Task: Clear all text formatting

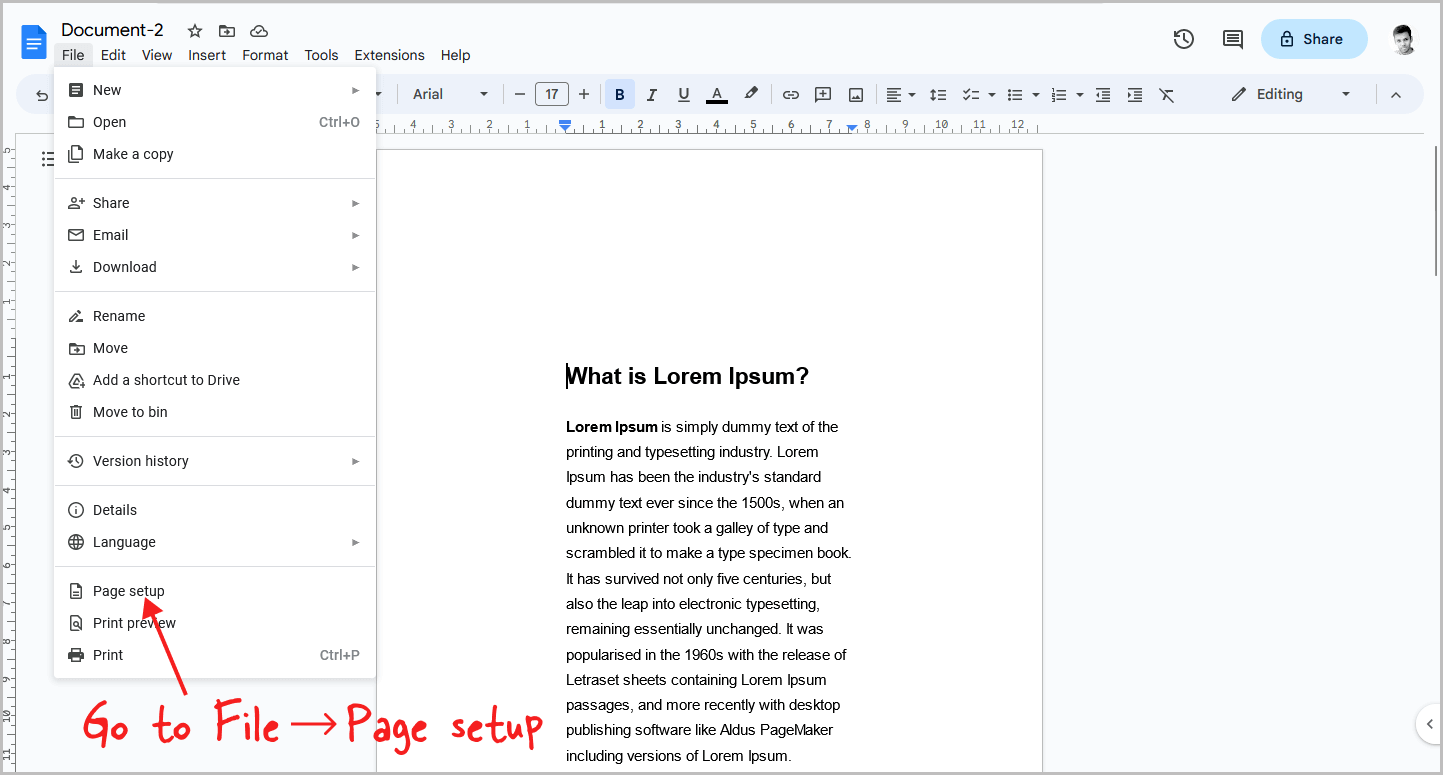Action: point(1166,94)
